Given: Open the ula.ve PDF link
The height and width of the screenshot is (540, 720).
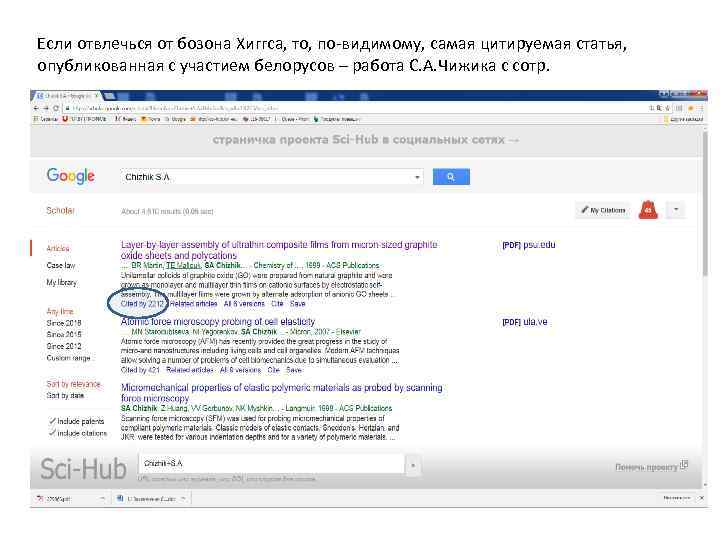Looking at the screenshot, I should [524, 322].
